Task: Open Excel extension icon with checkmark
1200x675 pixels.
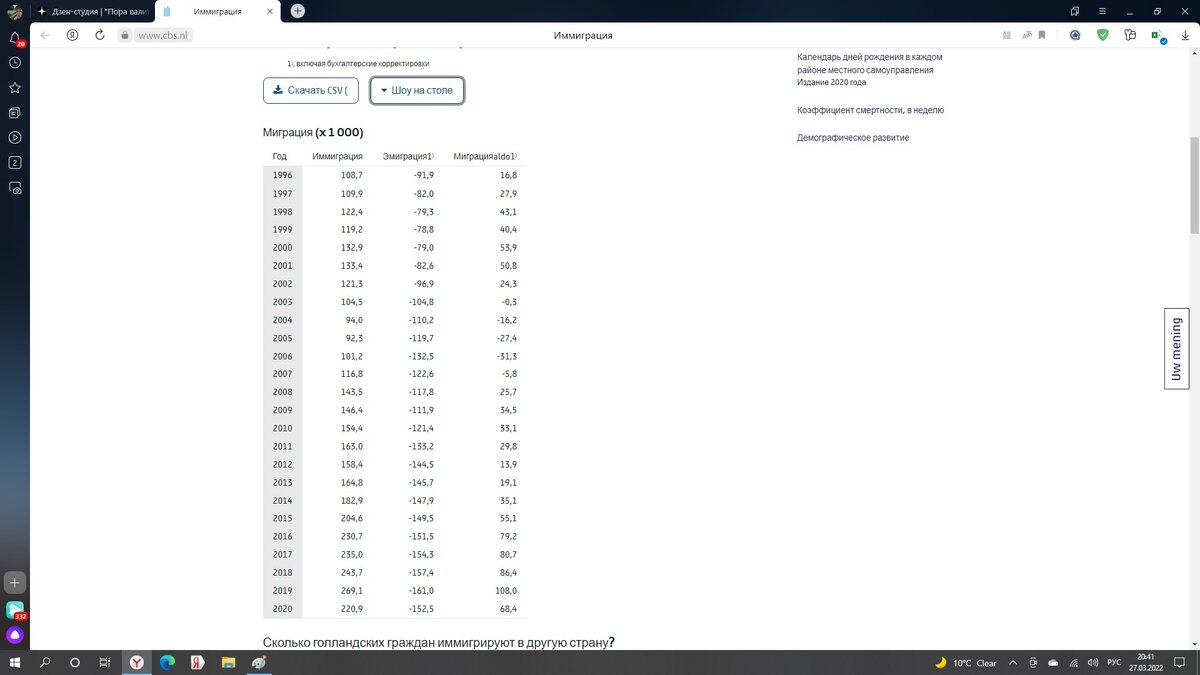Action: tap(1158, 36)
